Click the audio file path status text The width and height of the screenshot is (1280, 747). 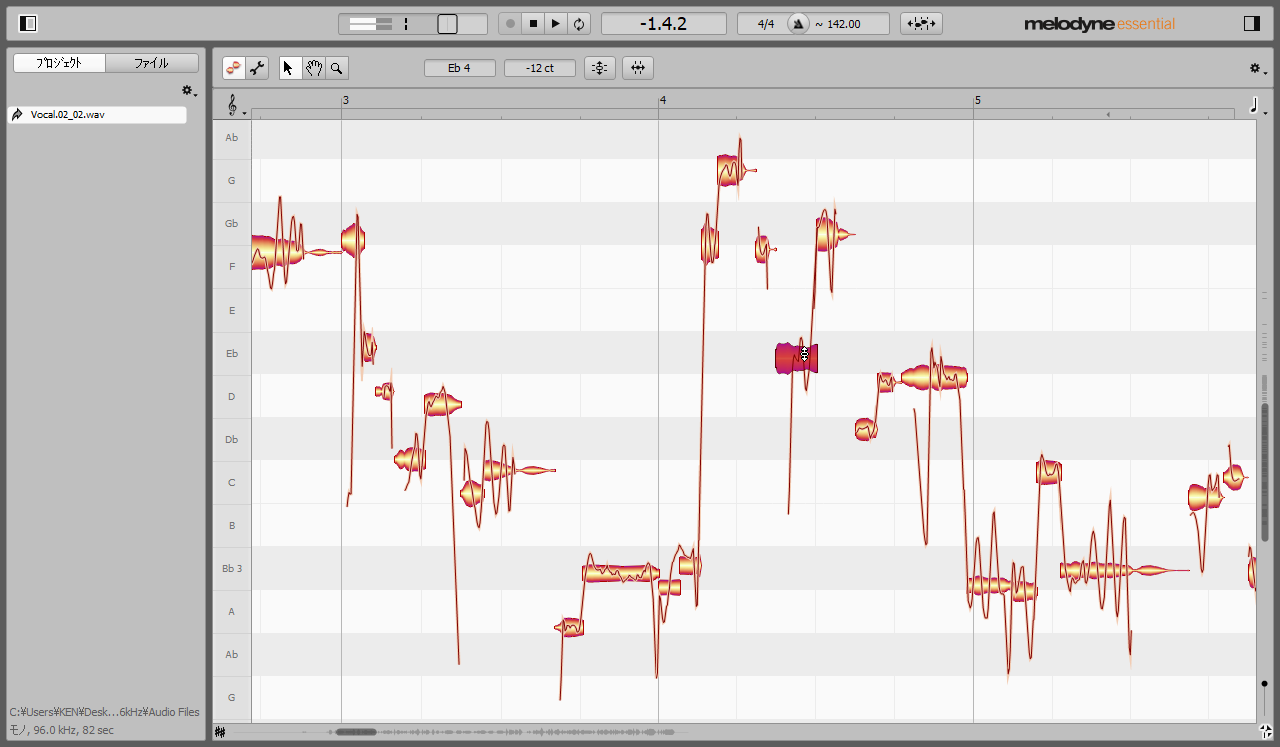coord(105,712)
